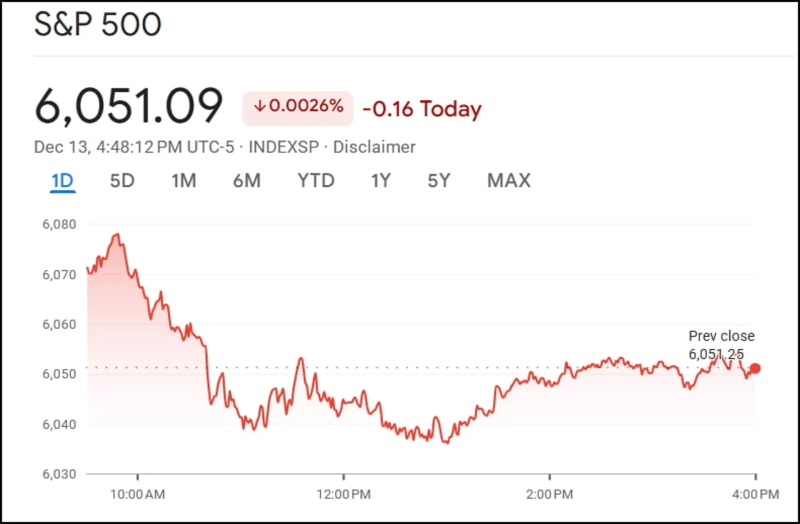Show the 1Y chart range
This screenshot has width=800, height=524.
coord(380,181)
